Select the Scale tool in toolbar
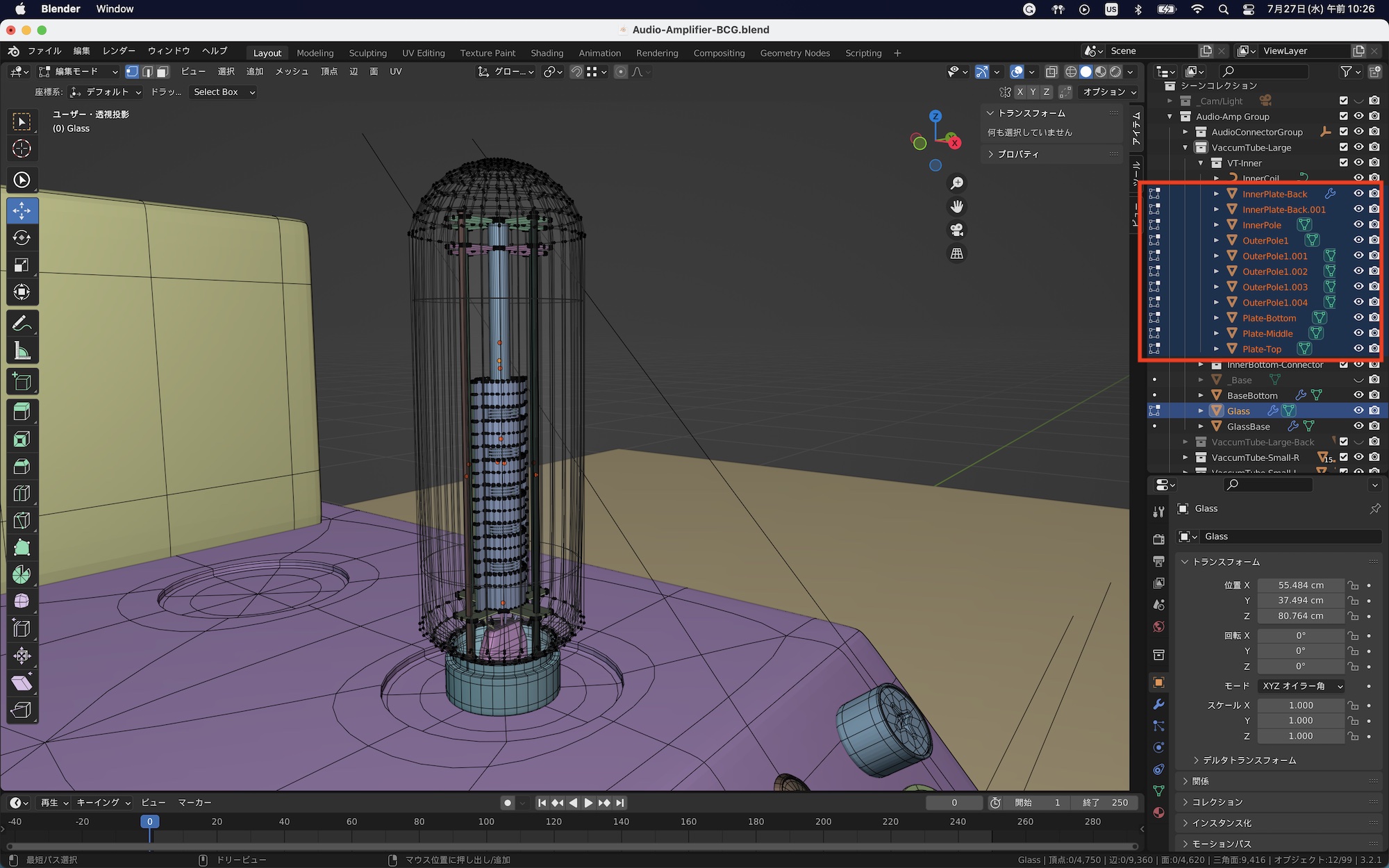 [22, 265]
